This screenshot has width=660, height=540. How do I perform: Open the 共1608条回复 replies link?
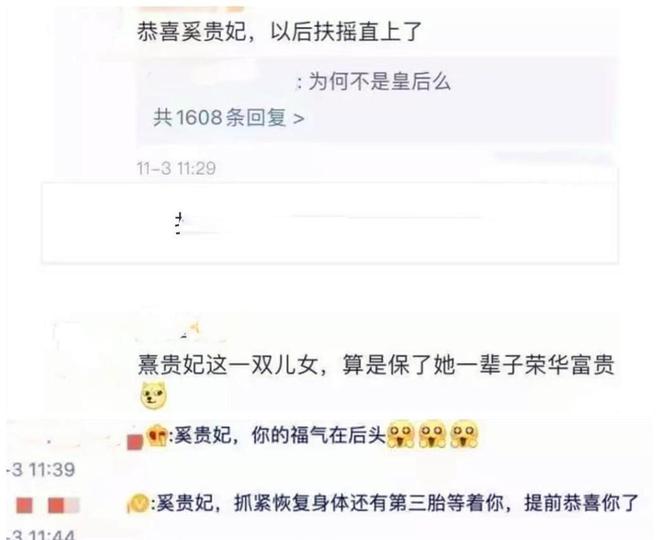tap(229, 117)
